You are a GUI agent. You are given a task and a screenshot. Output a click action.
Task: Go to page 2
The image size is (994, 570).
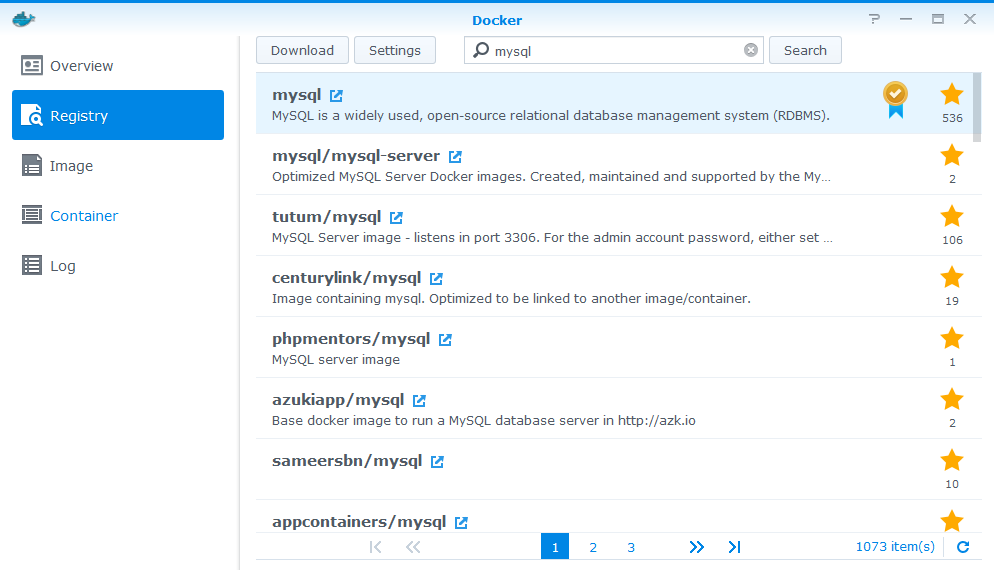593,547
